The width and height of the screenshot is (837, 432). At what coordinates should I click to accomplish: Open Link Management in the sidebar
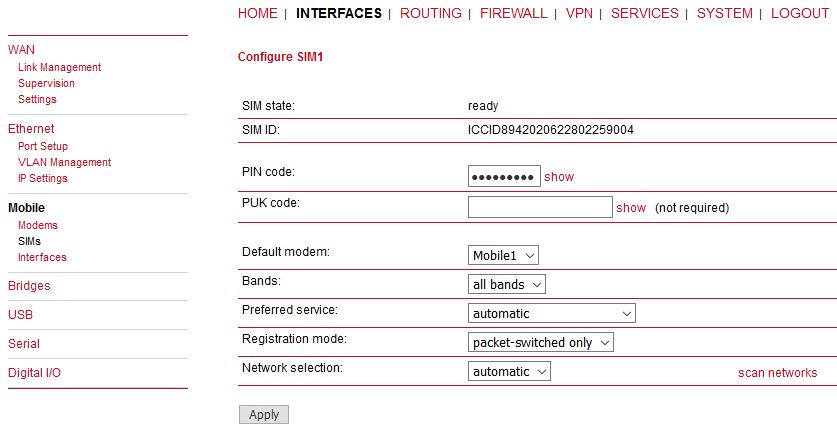coord(59,67)
